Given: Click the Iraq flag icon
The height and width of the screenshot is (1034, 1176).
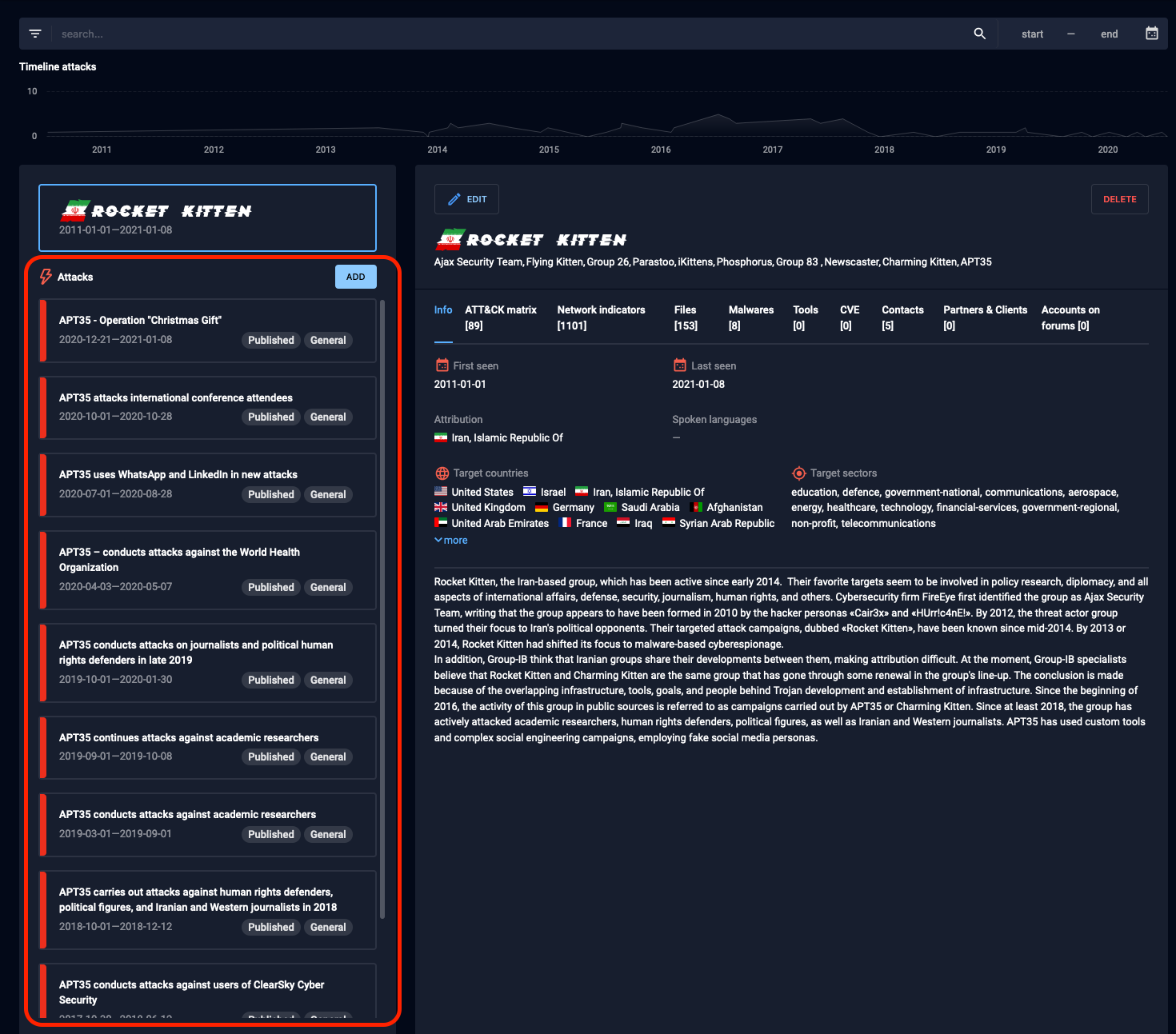Looking at the screenshot, I should click(623, 523).
